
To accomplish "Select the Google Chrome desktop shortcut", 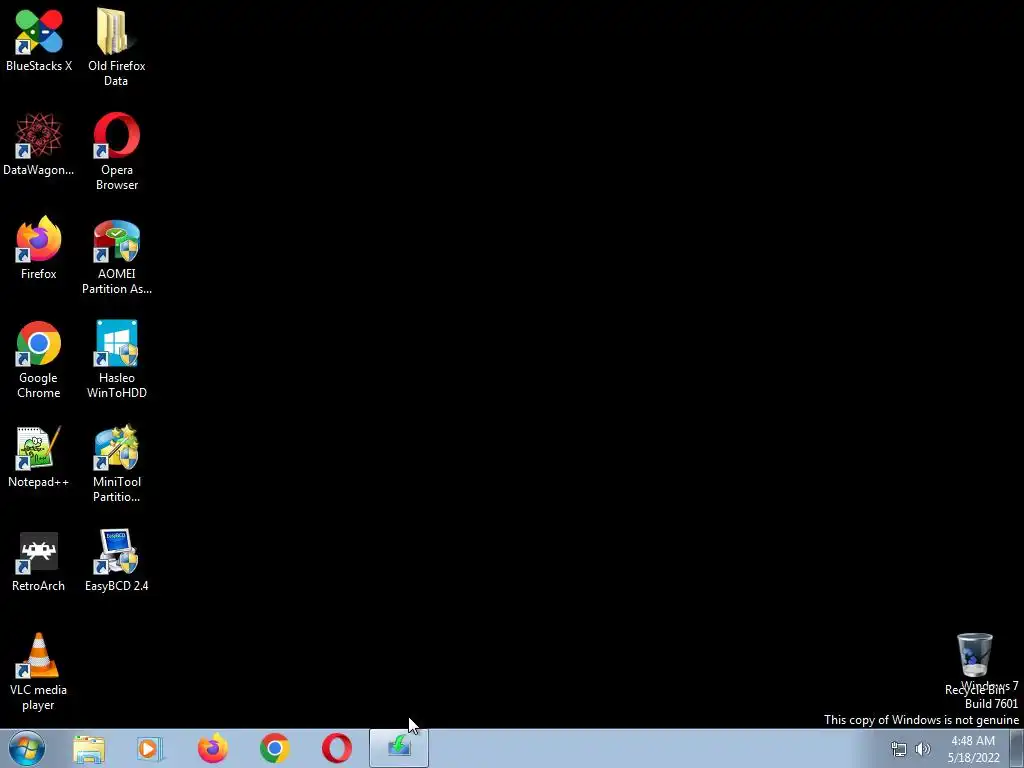I will click(39, 359).
